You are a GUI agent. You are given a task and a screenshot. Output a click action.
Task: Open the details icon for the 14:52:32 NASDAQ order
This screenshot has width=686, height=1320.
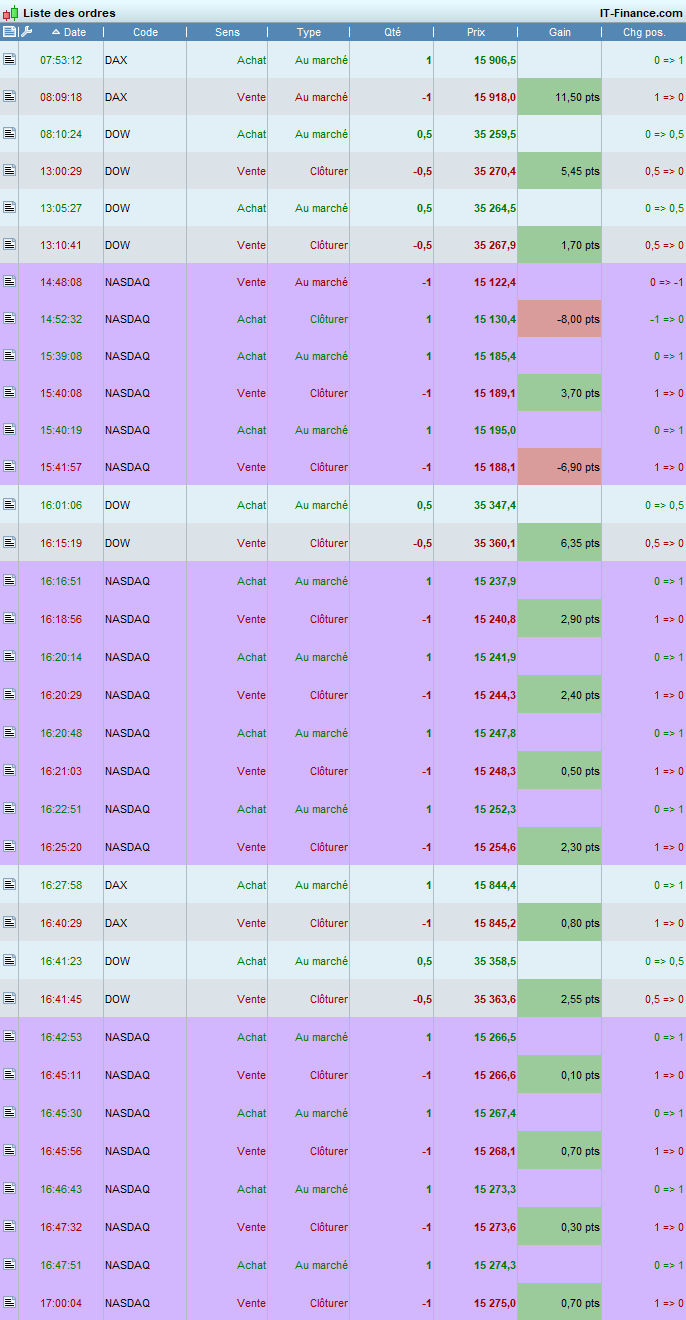(9, 319)
